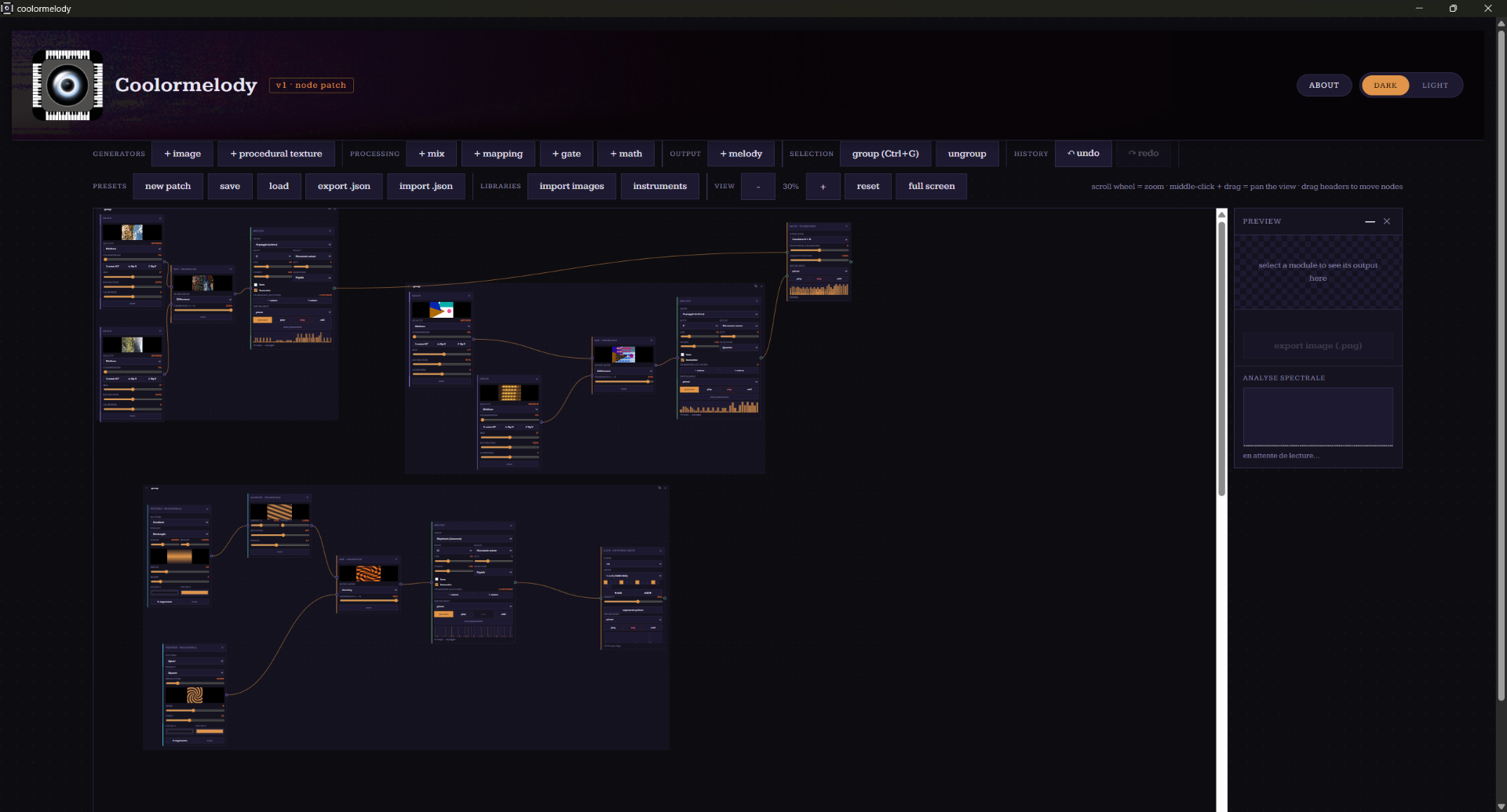Screen dimensions: 1507x812
Task: Close the spiral Texture Procedural node
Action: (222, 647)
